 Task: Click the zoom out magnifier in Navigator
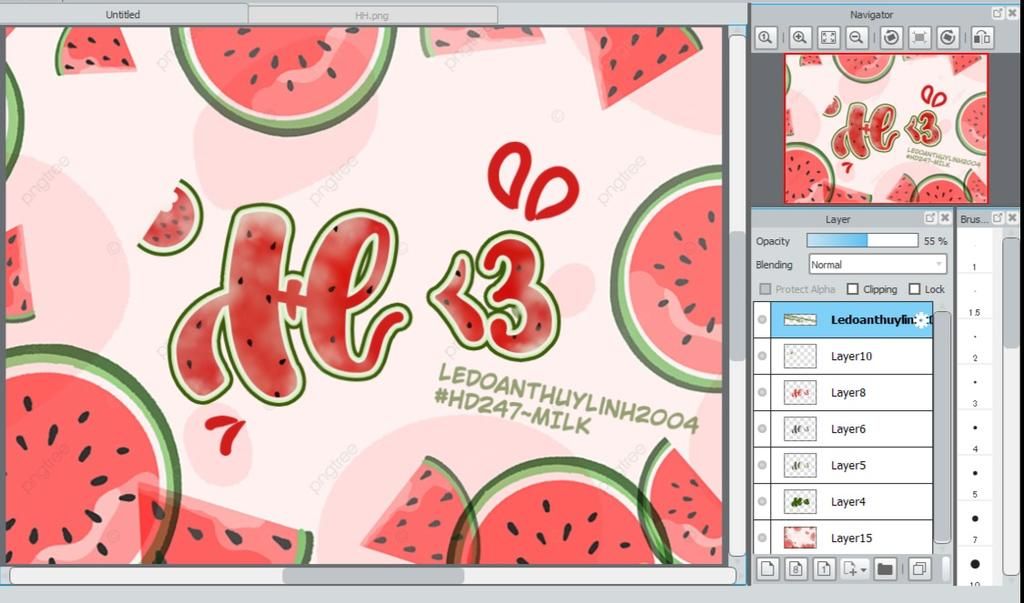(856, 37)
